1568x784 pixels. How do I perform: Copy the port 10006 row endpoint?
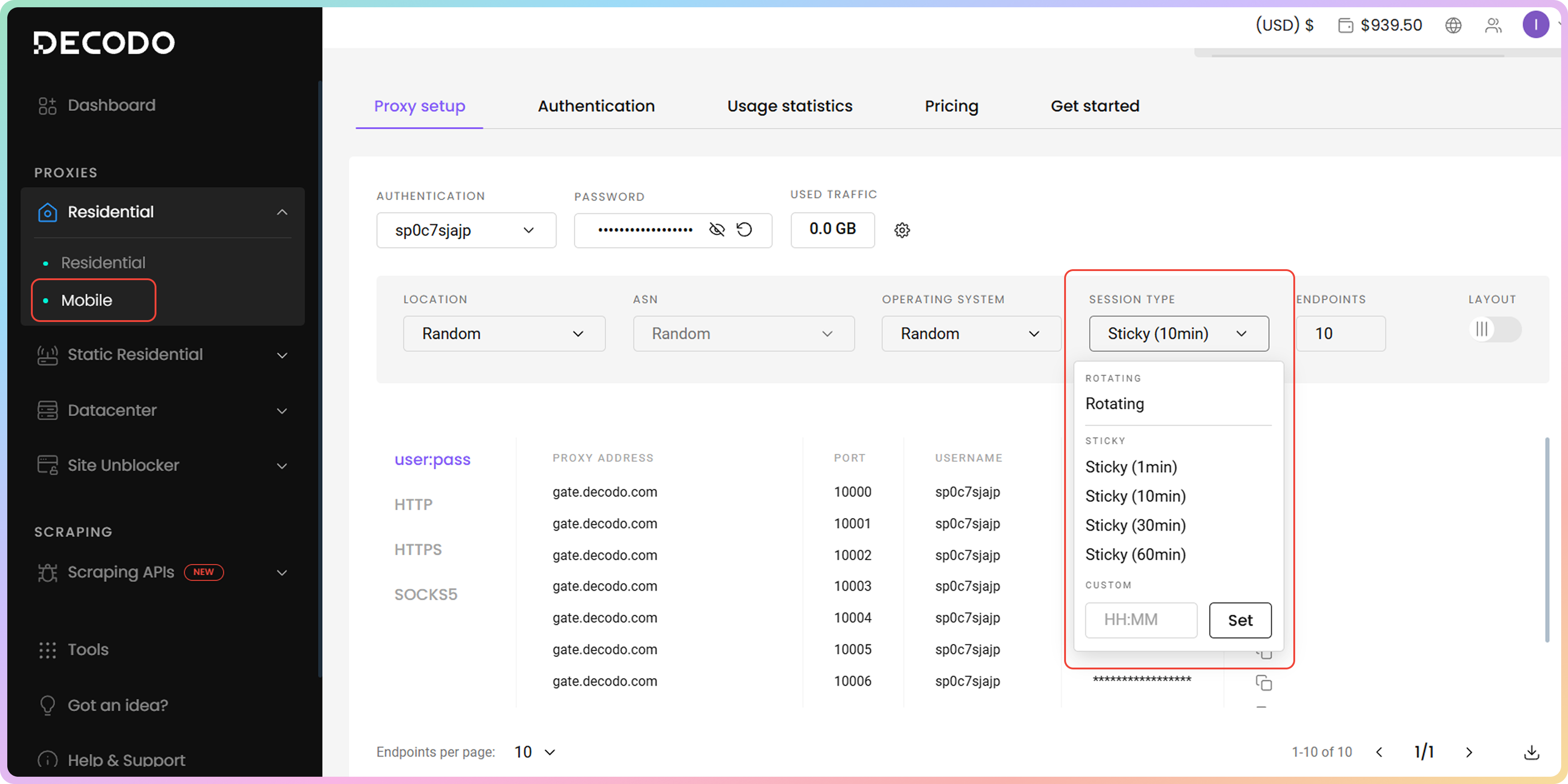click(1263, 683)
